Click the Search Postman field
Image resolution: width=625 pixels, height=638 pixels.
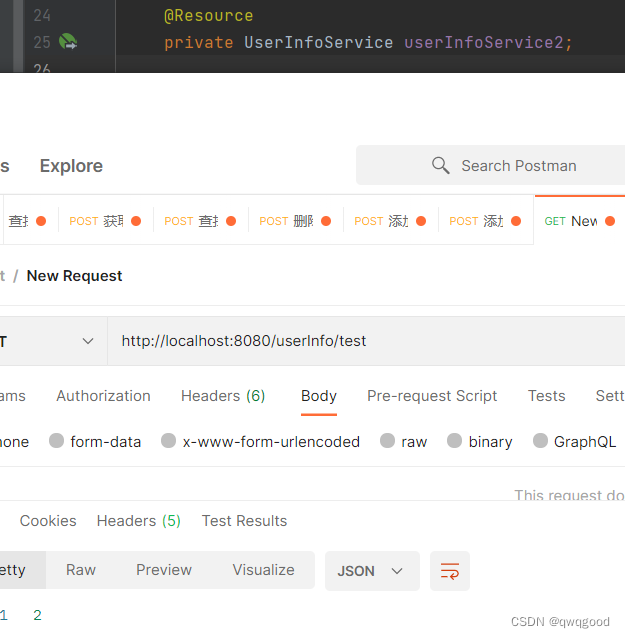point(490,165)
